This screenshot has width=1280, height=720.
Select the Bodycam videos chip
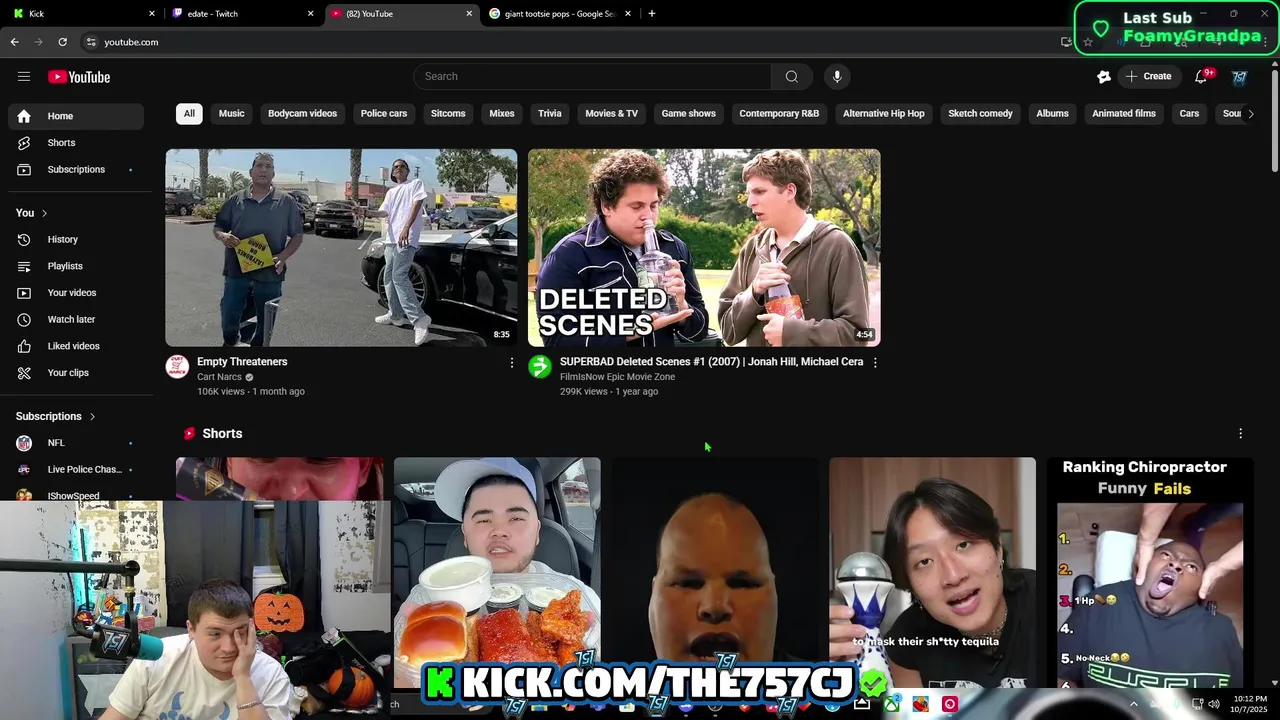click(302, 114)
